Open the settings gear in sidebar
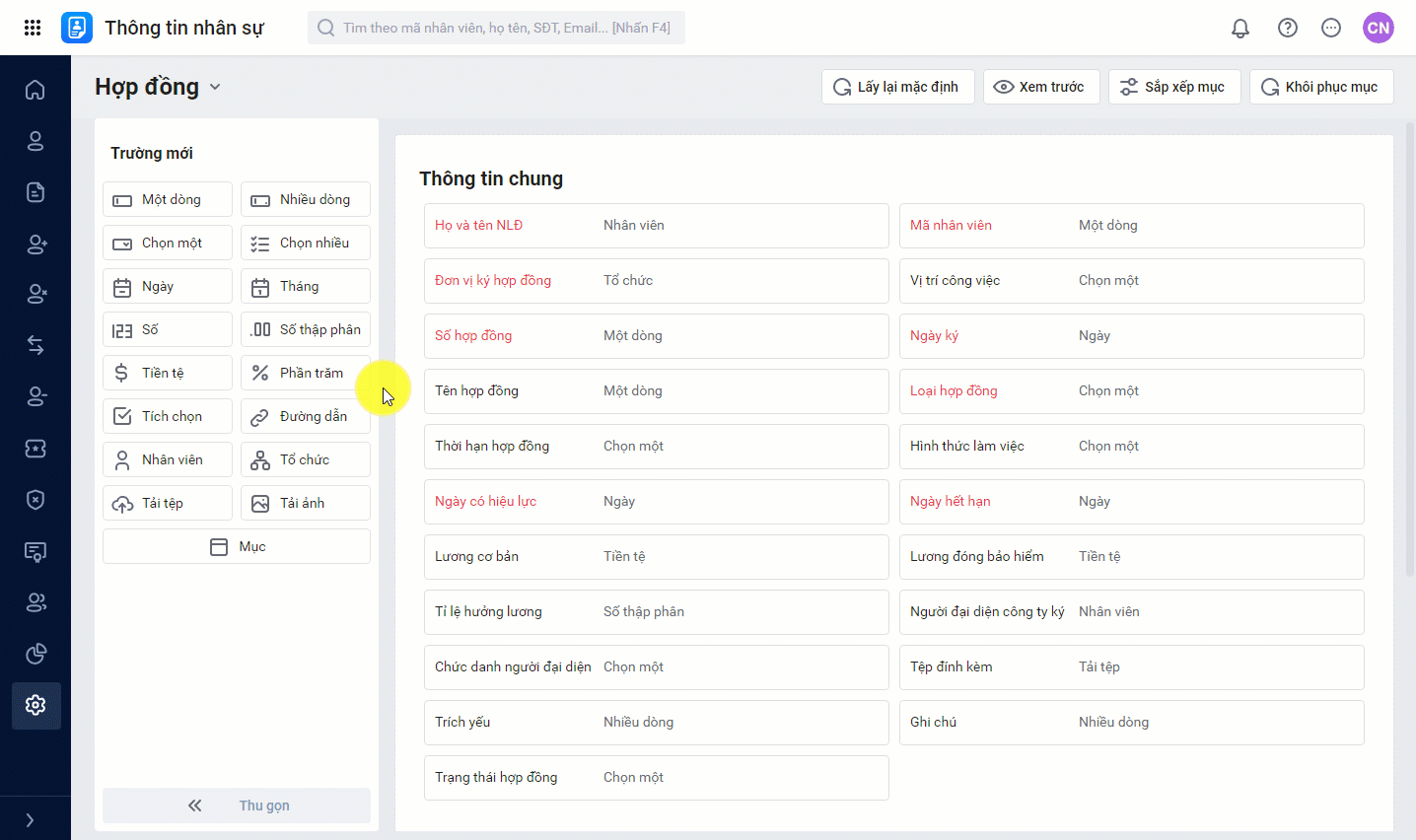 pyautogui.click(x=35, y=705)
